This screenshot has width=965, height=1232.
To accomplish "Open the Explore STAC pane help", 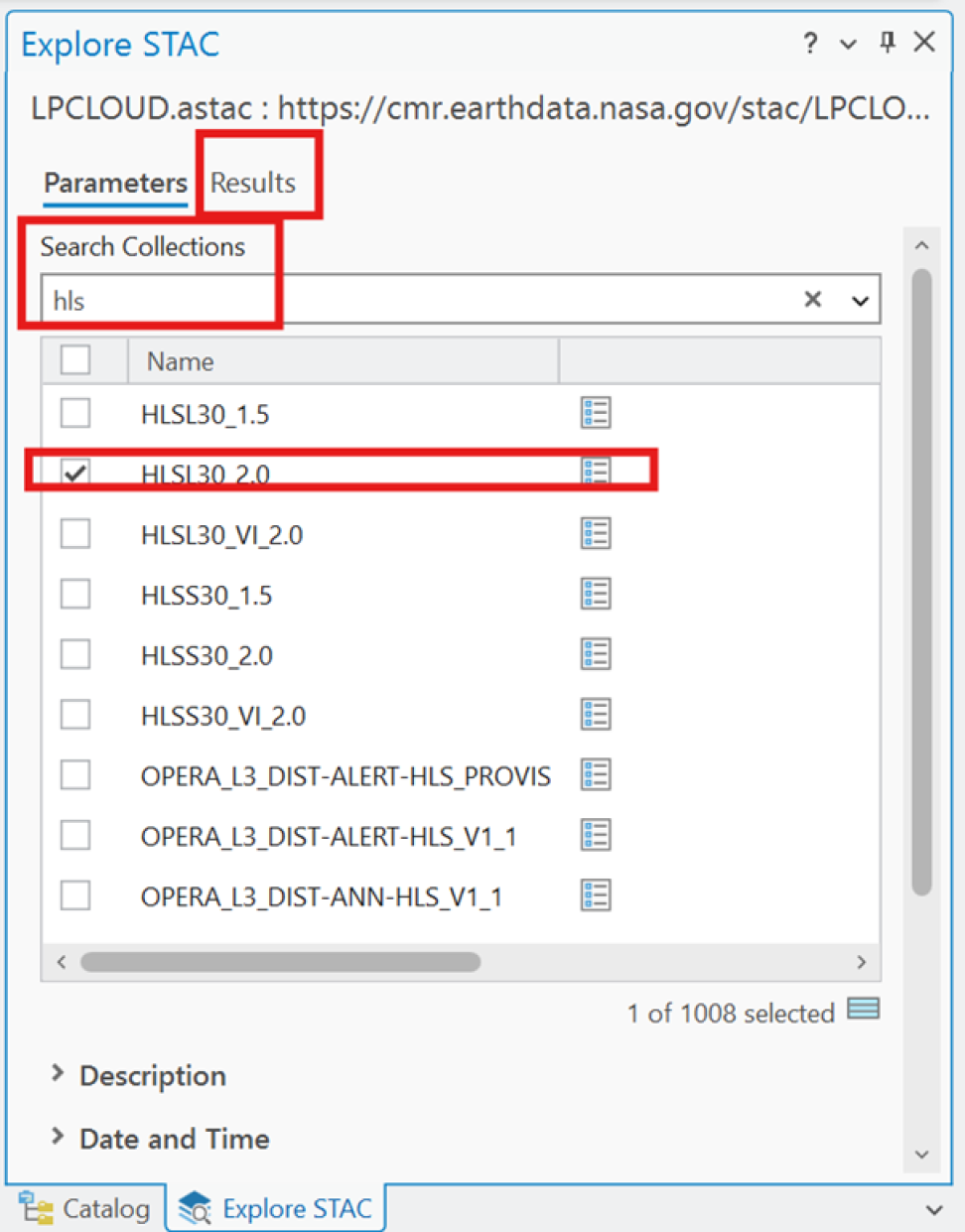I will [x=811, y=43].
